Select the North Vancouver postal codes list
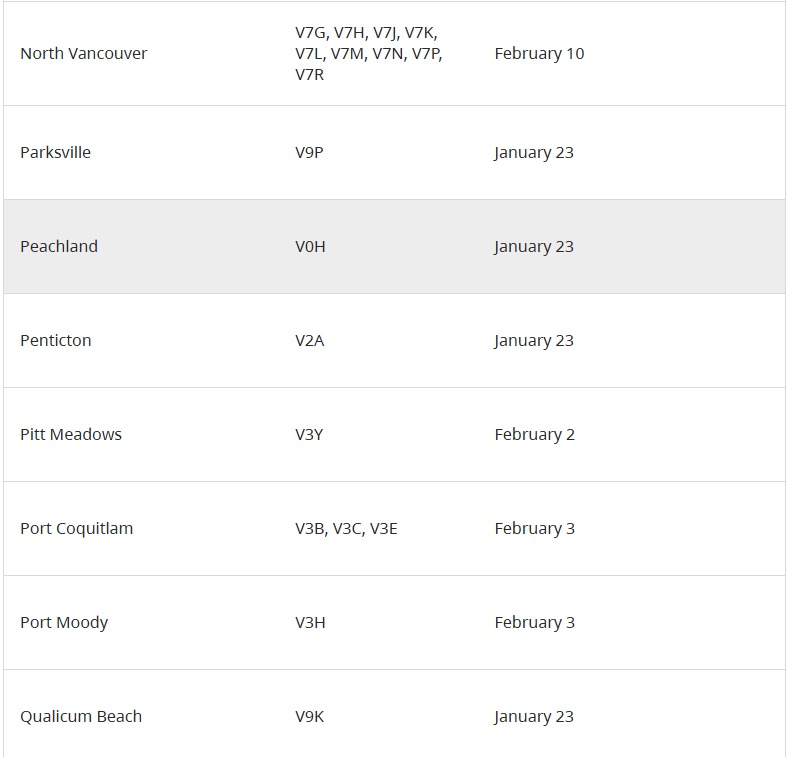The height and width of the screenshot is (757, 788). click(x=368, y=54)
